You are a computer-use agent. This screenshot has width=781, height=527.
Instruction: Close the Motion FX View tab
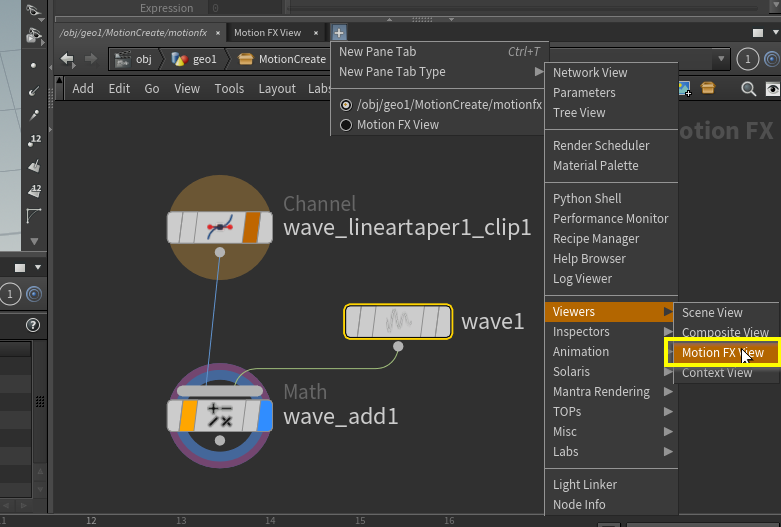coord(316,33)
